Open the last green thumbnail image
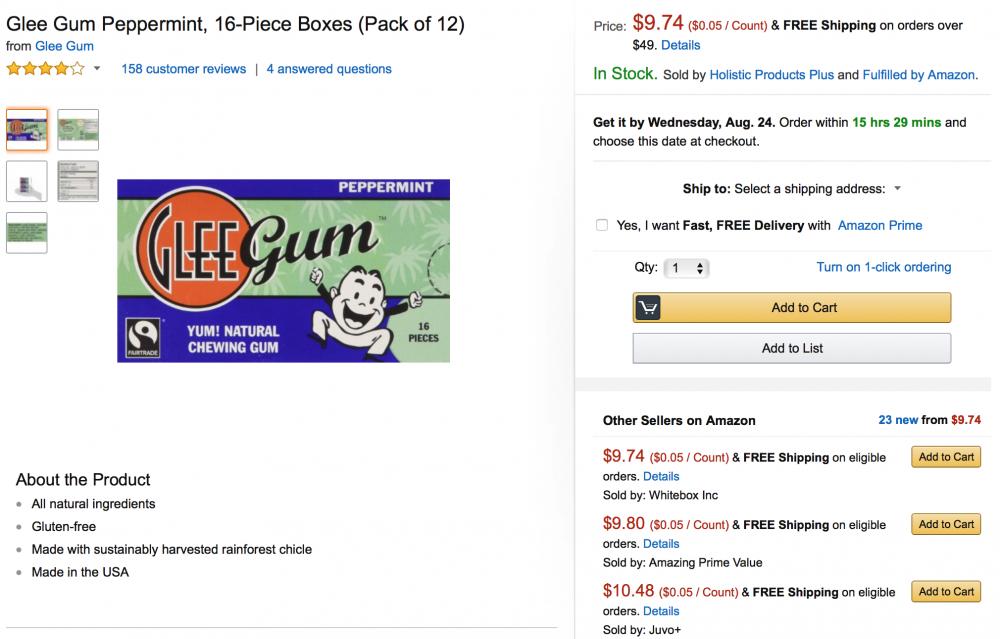The width and height of the screenshot is (1000, 639). 27,232
